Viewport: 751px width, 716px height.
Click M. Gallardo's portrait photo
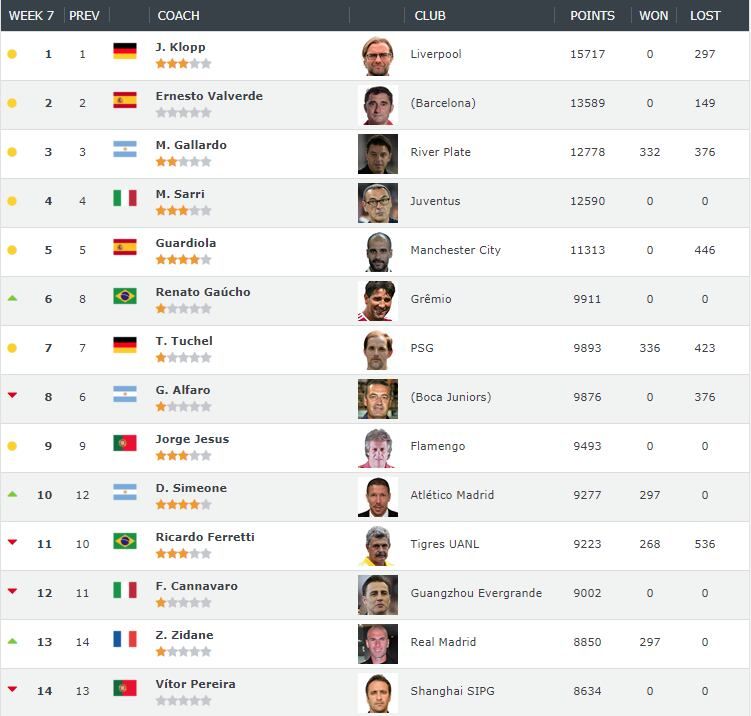click(x=378, y=153)
